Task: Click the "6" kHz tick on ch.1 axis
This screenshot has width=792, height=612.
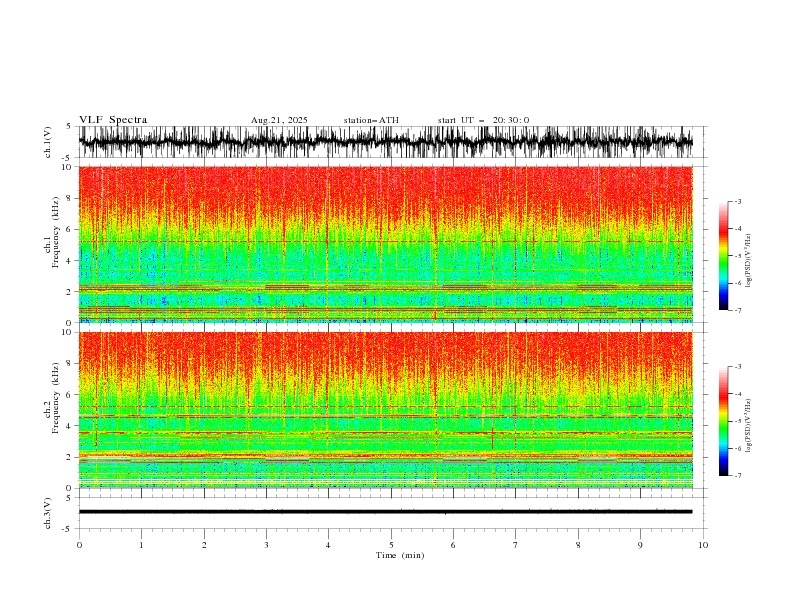Action: (x=70, y=229)
